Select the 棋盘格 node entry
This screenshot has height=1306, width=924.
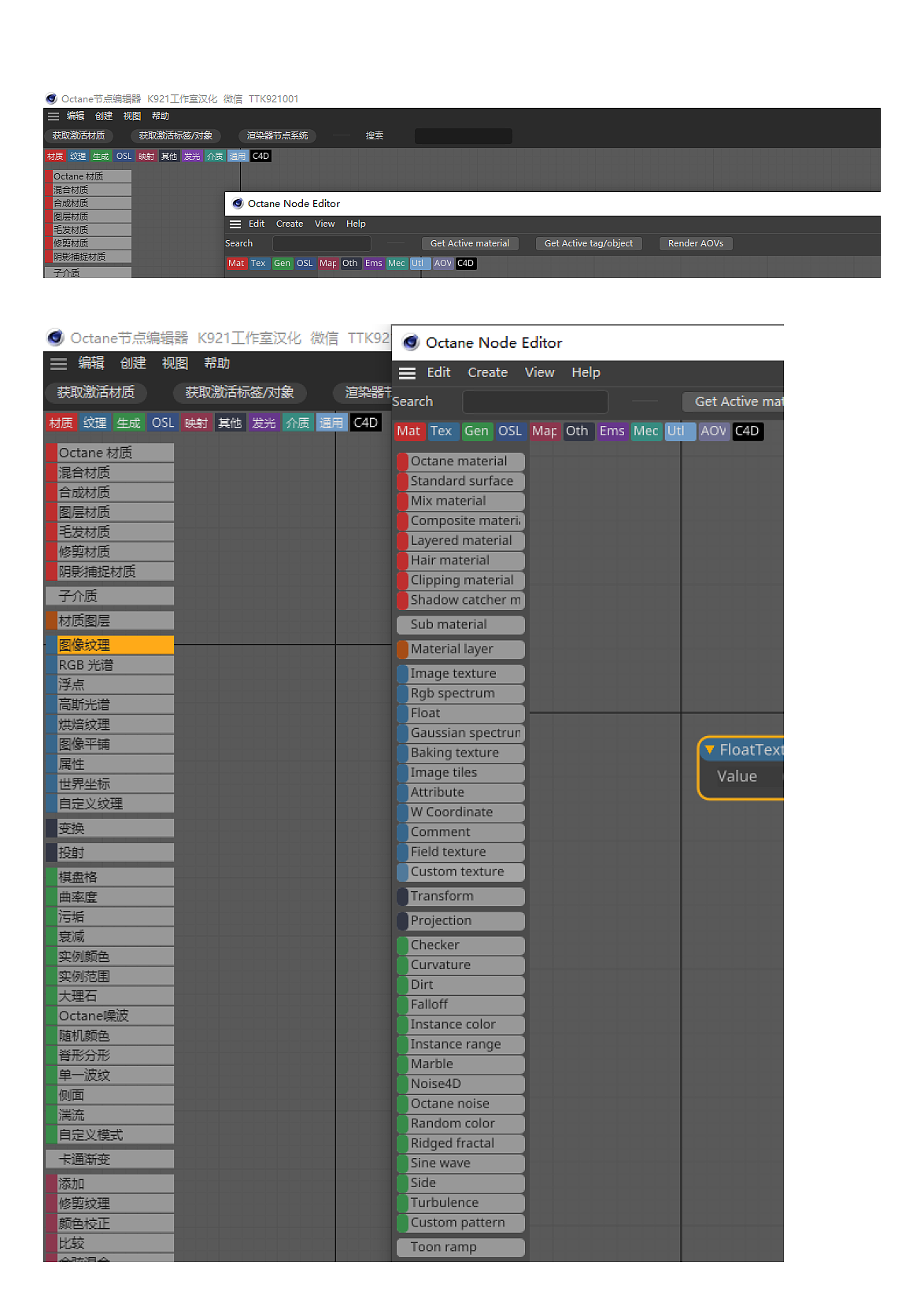click(110, 877)
